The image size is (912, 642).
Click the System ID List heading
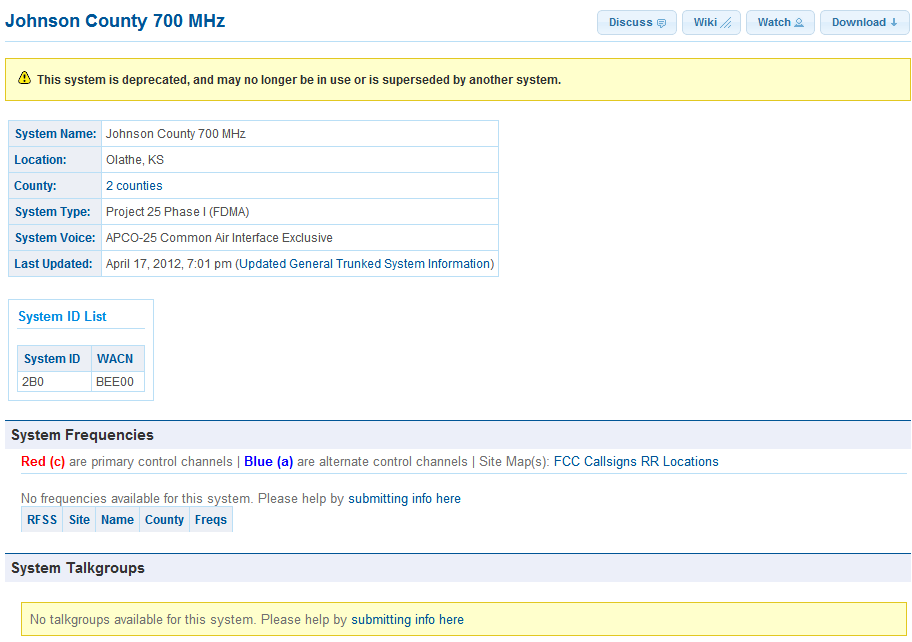point(62,317)
